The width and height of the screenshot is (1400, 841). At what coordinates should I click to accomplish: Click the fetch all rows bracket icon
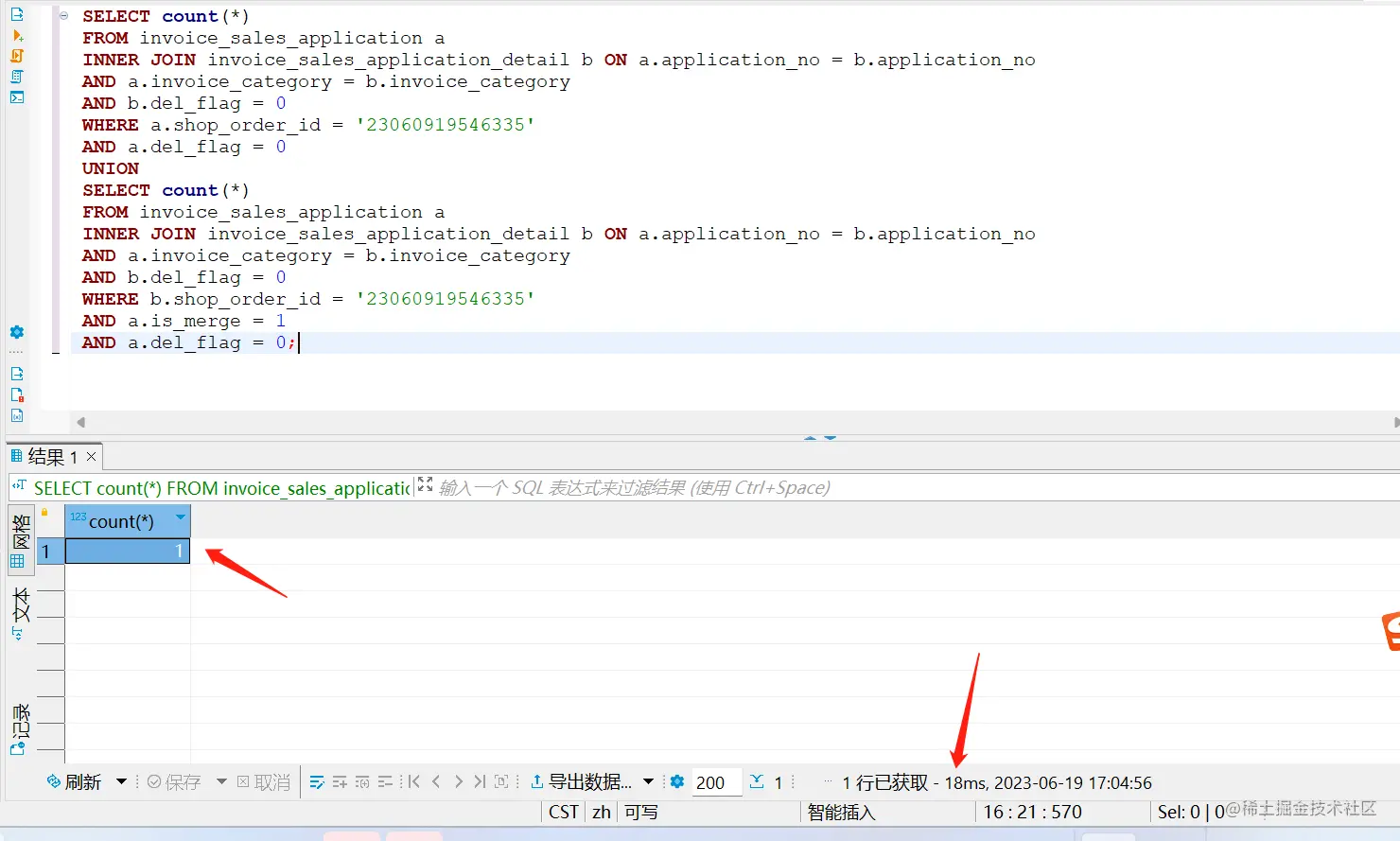[x=501, y=781]
